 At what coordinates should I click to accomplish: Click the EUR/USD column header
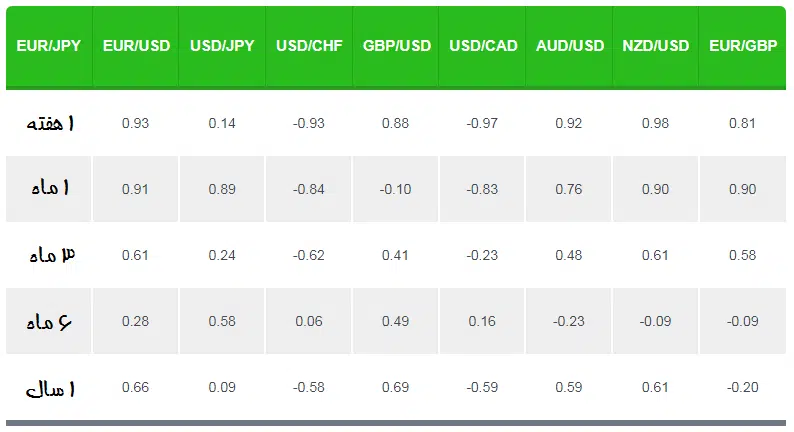pyautogui.click(x=136, y=47)
